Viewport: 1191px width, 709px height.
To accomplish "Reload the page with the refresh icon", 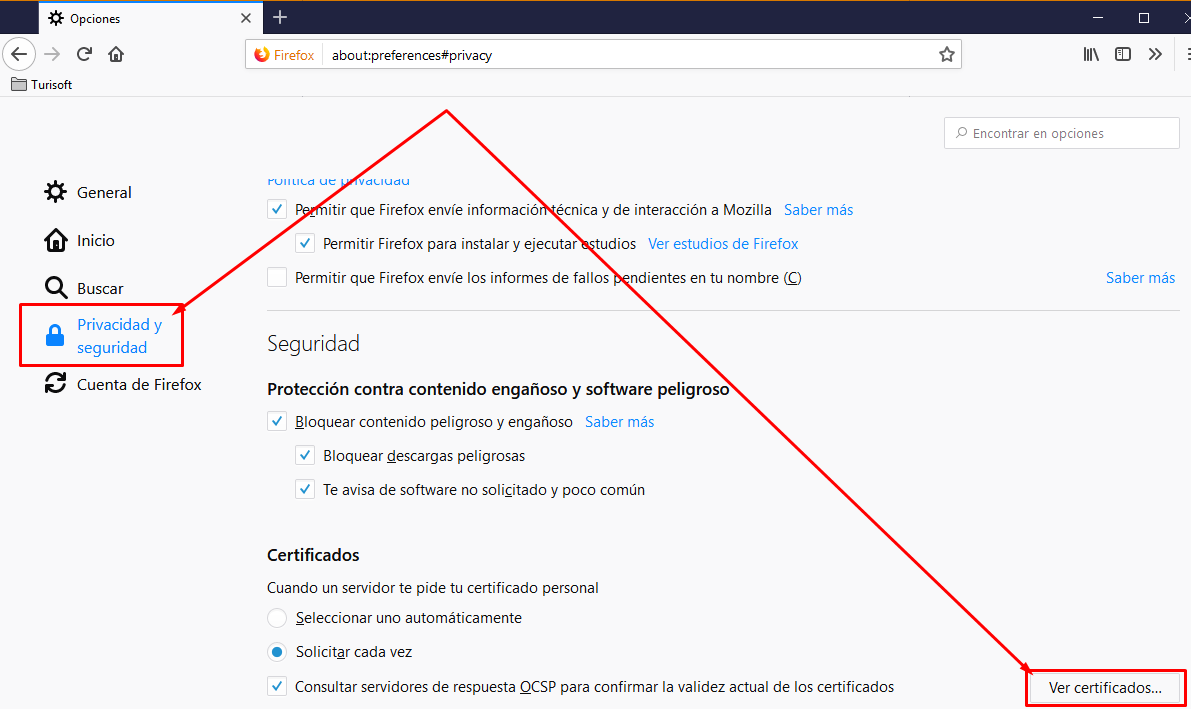I will pyautogui.click(x=84, y=54).
